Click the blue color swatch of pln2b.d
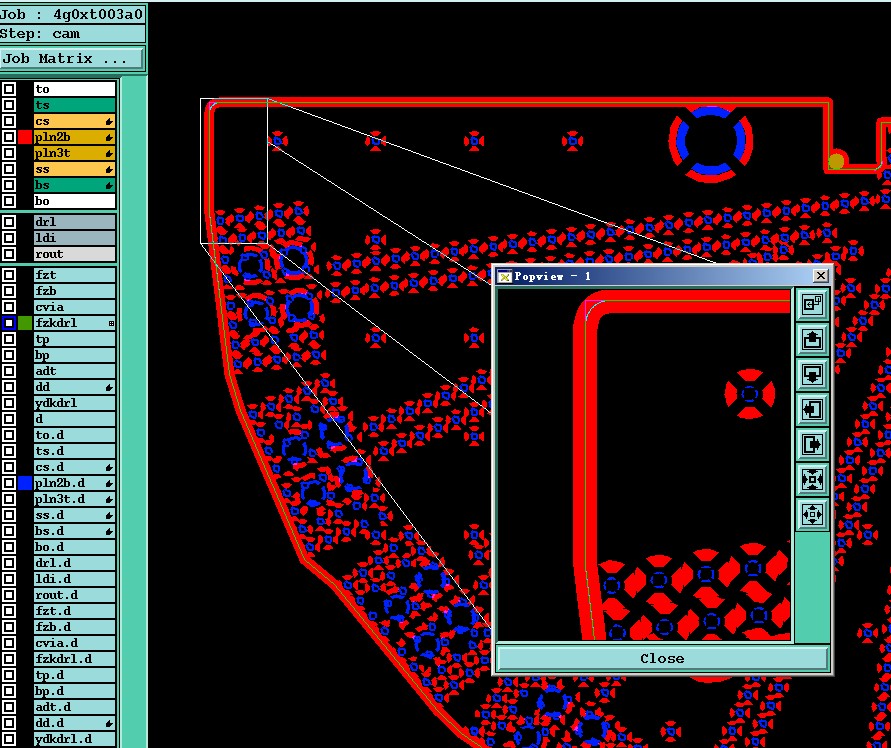The image size is (891, 748). (x=25, y=483)
